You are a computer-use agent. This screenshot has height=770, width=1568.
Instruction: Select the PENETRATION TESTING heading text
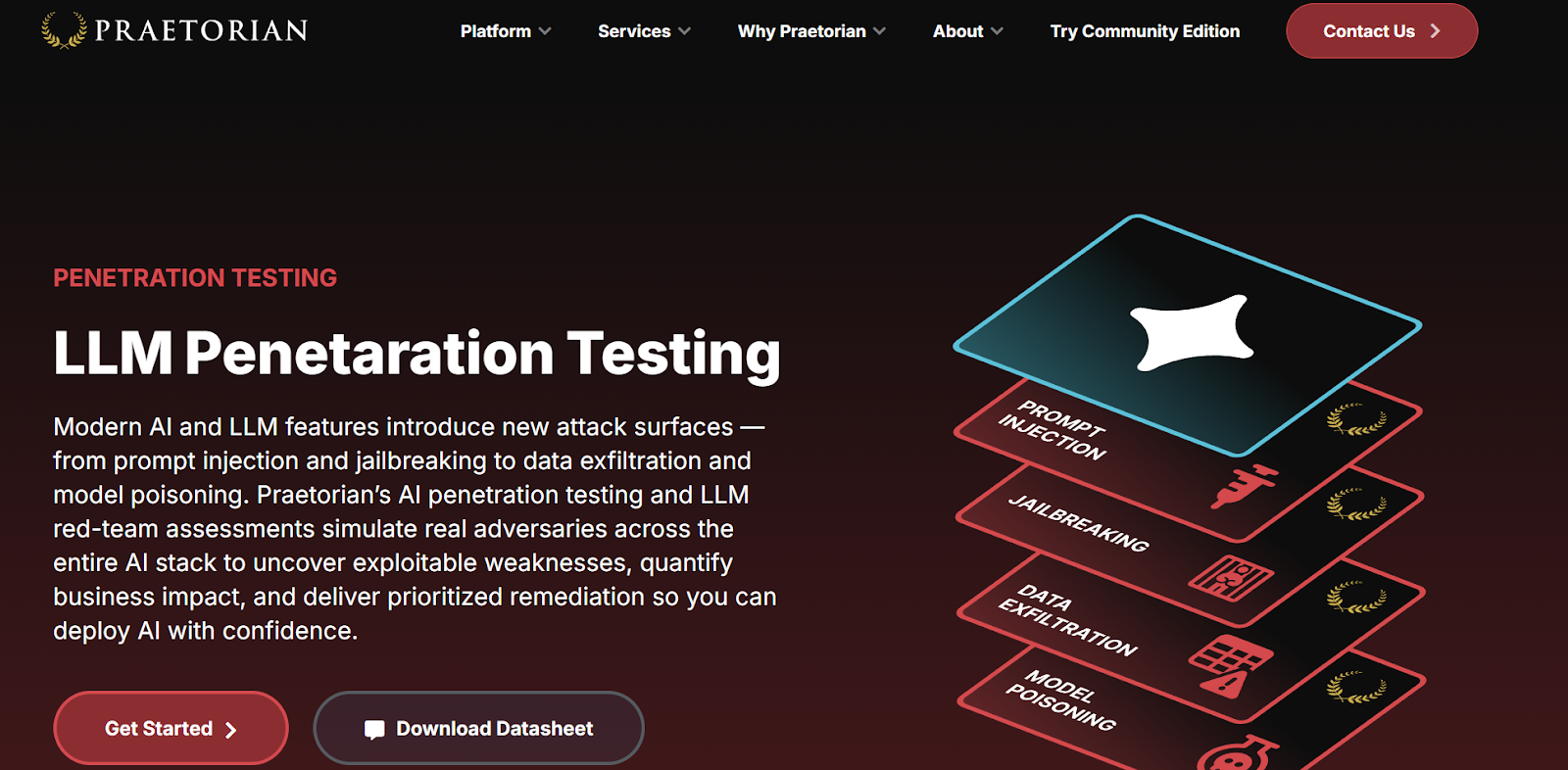[x=195, y=278]
